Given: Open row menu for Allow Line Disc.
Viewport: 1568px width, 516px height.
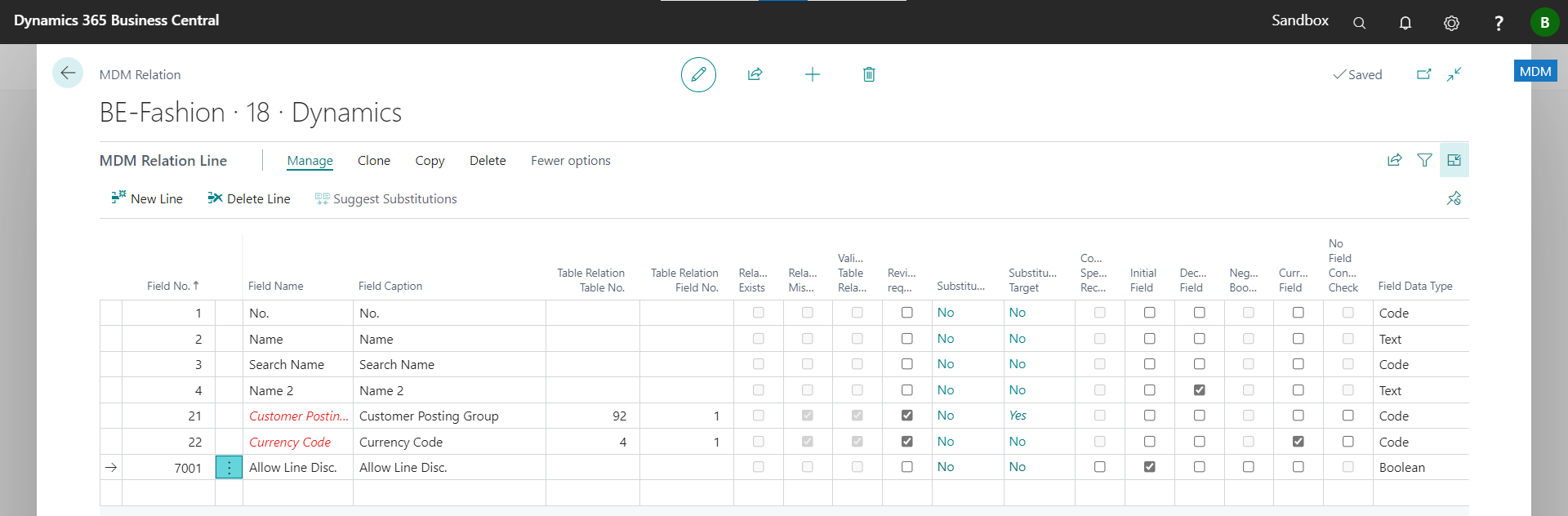Looking at the screenshot, I should (x=229, y=467).
